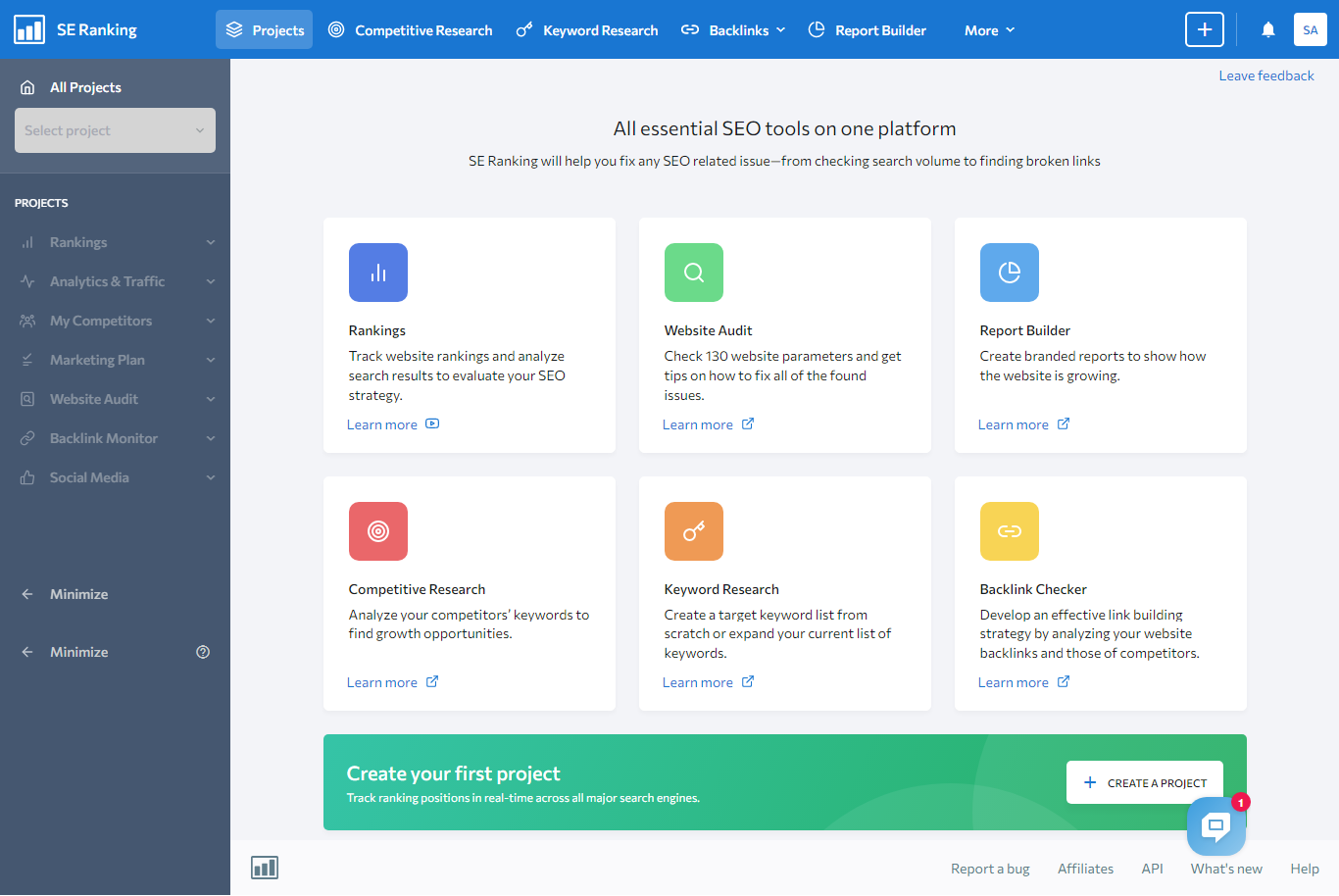
Task: Open the API footer link
Action: [x=1152, y=869]
